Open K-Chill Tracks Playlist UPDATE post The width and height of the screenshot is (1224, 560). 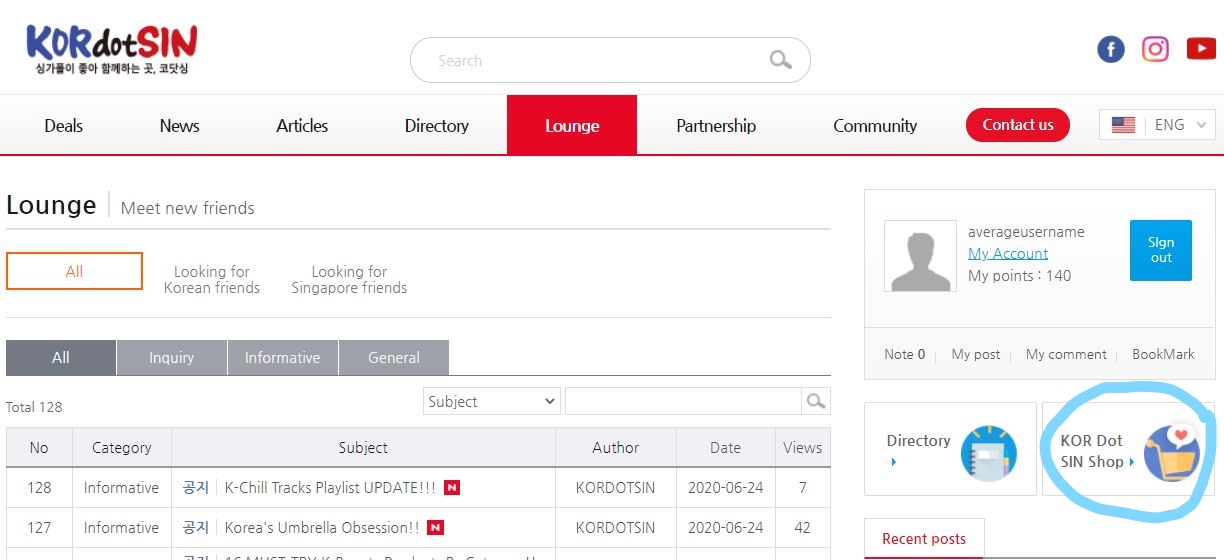pyautogui.click(x=330, y=488)
